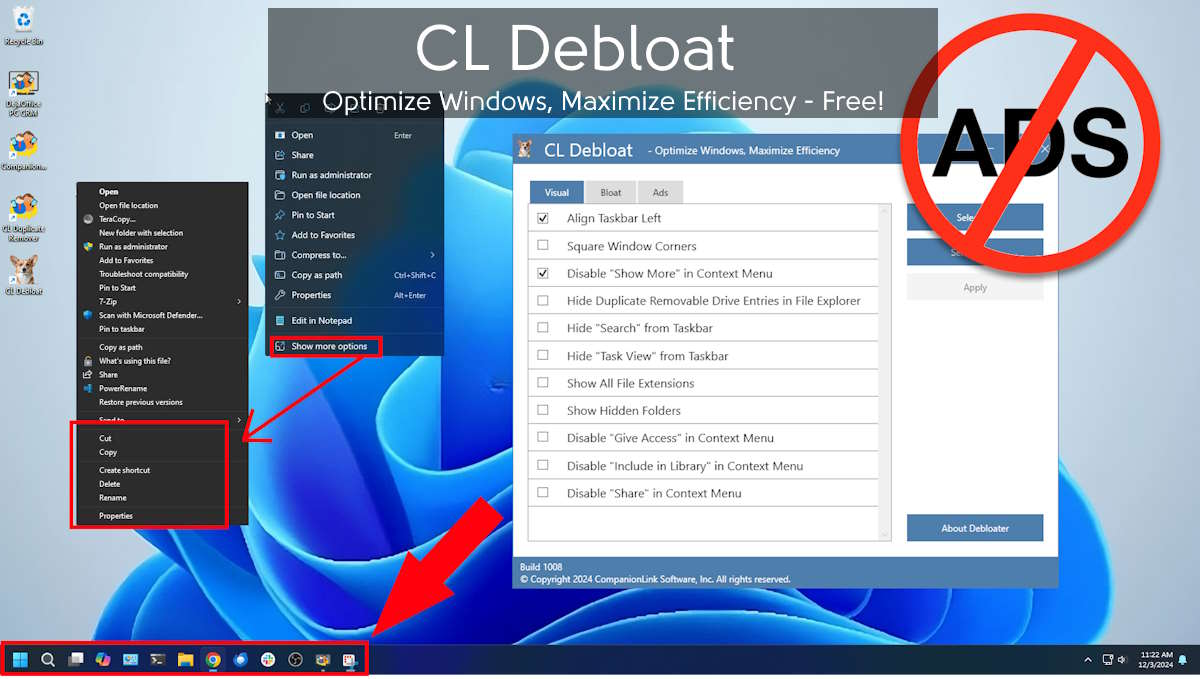Switch to the Ads tab

click(x=661, y=192)
